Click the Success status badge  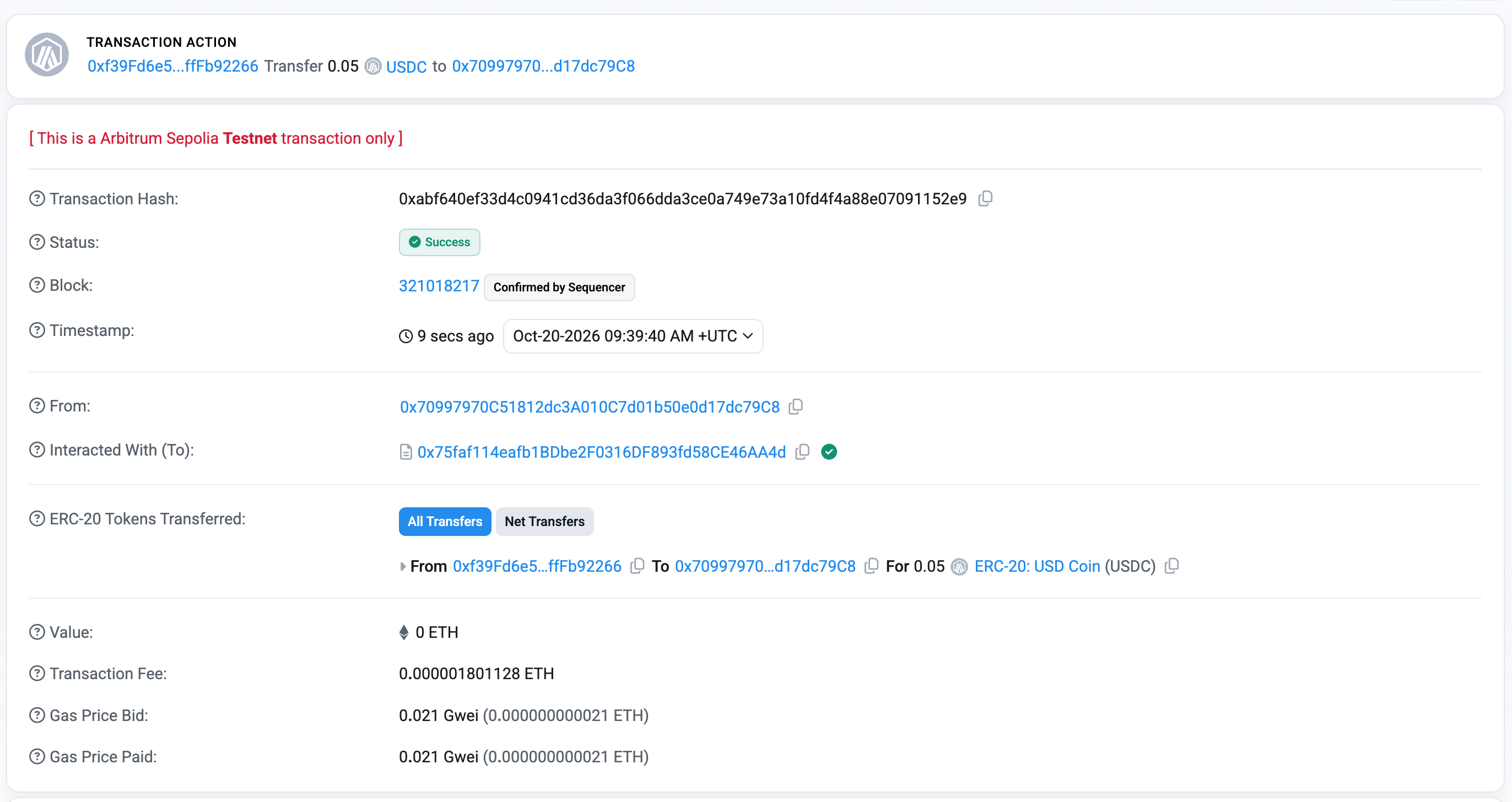[440, 242]
